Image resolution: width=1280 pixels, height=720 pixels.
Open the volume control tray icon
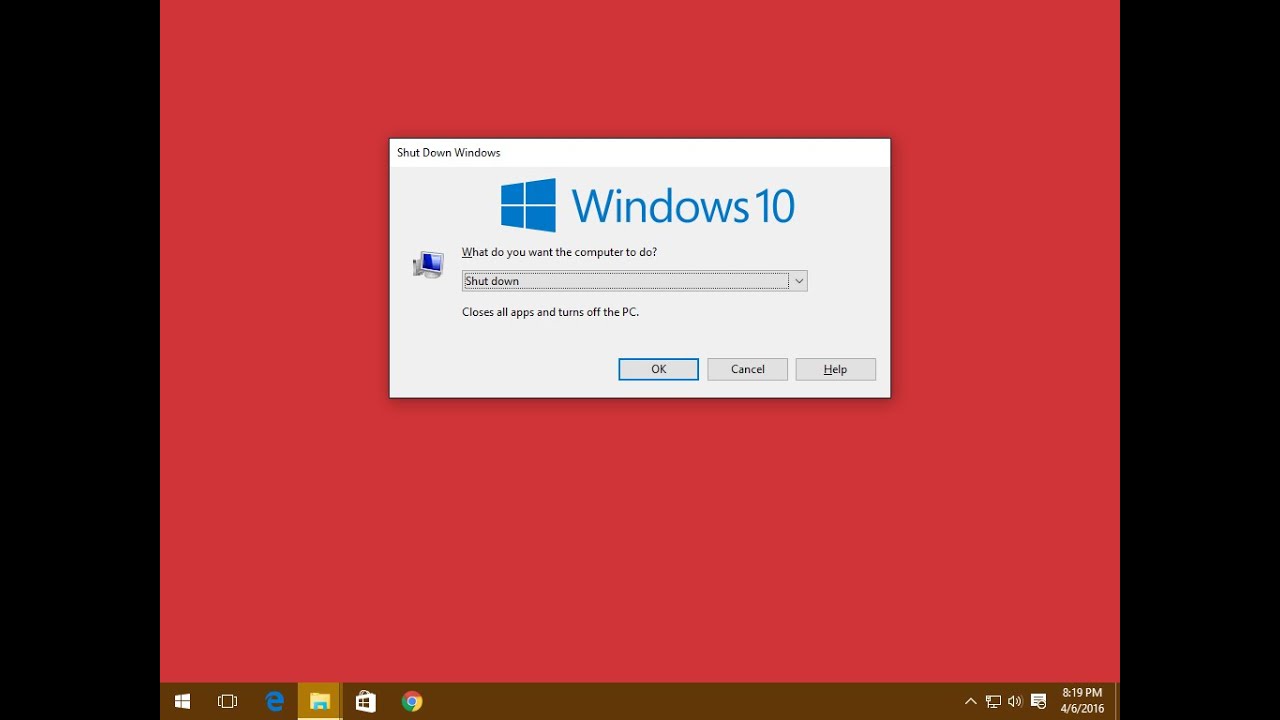(1015, 702)
